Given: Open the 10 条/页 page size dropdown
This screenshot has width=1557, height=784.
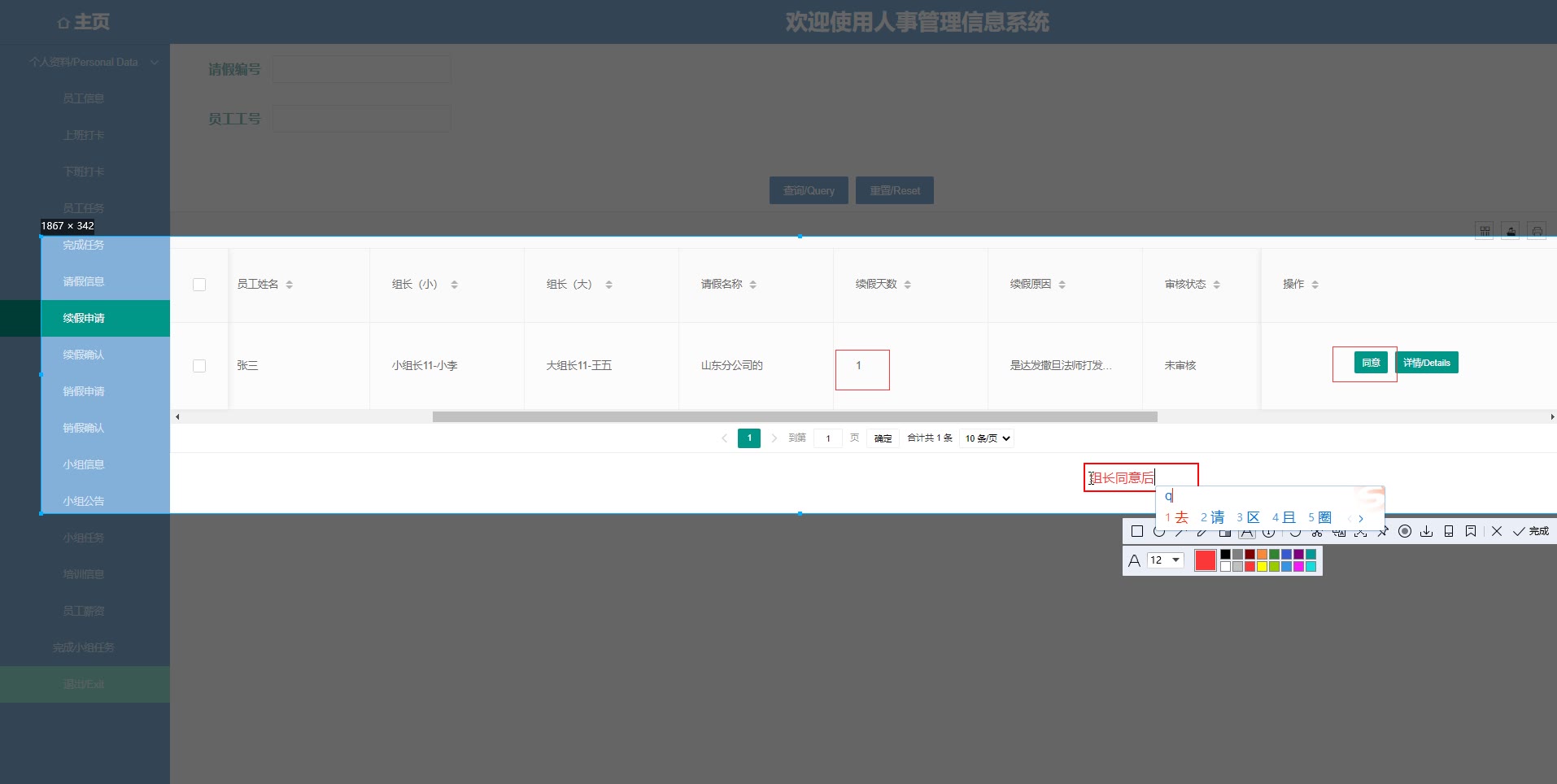Looking at the screenshot, I should [x=987, y=438].
